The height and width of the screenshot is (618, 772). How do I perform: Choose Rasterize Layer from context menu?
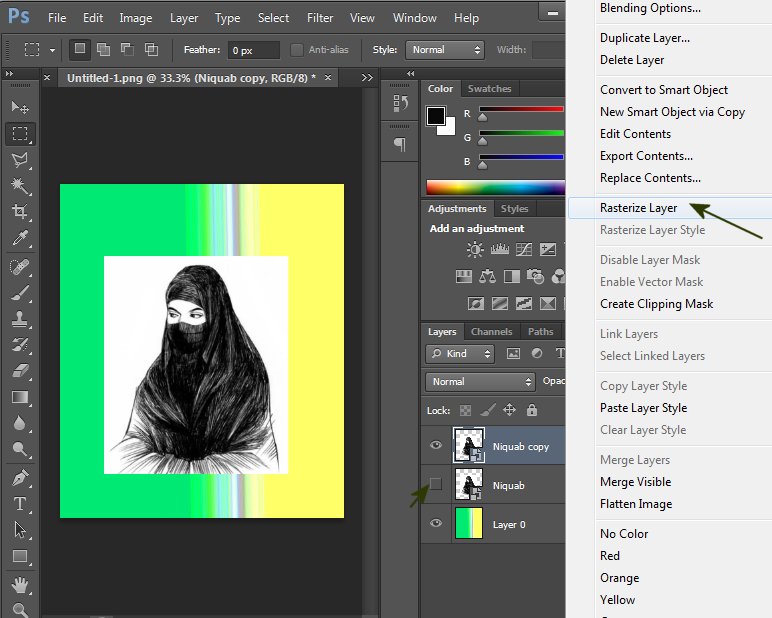(x=638, y=208)
